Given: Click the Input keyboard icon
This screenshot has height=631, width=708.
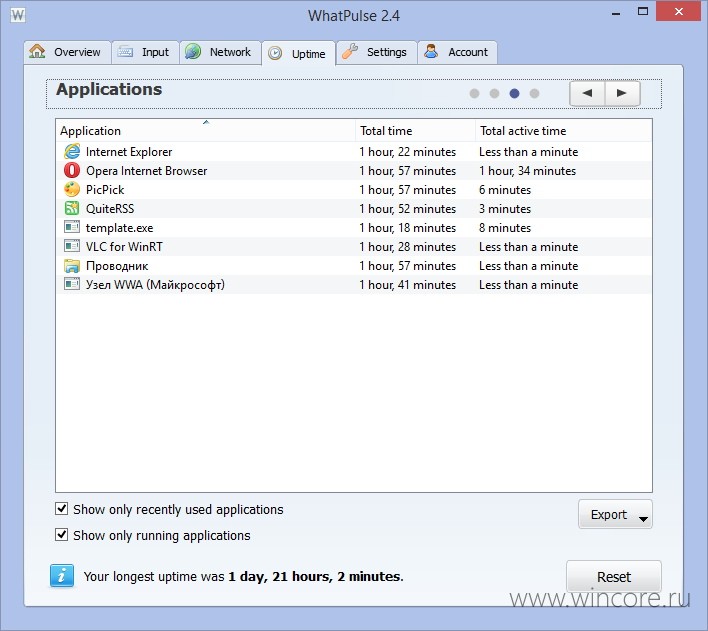Looking at the screenshot, I should [125, 51].
